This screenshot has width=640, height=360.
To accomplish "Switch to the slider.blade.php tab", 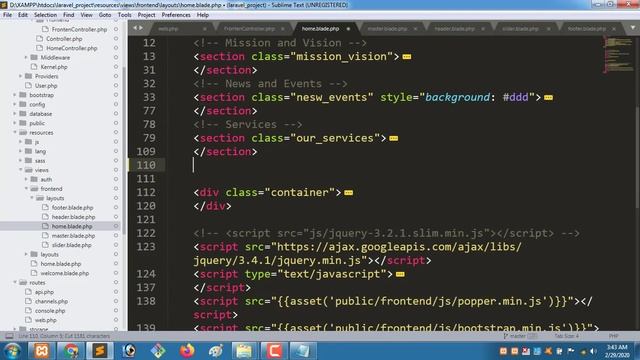I will (520, 29).
